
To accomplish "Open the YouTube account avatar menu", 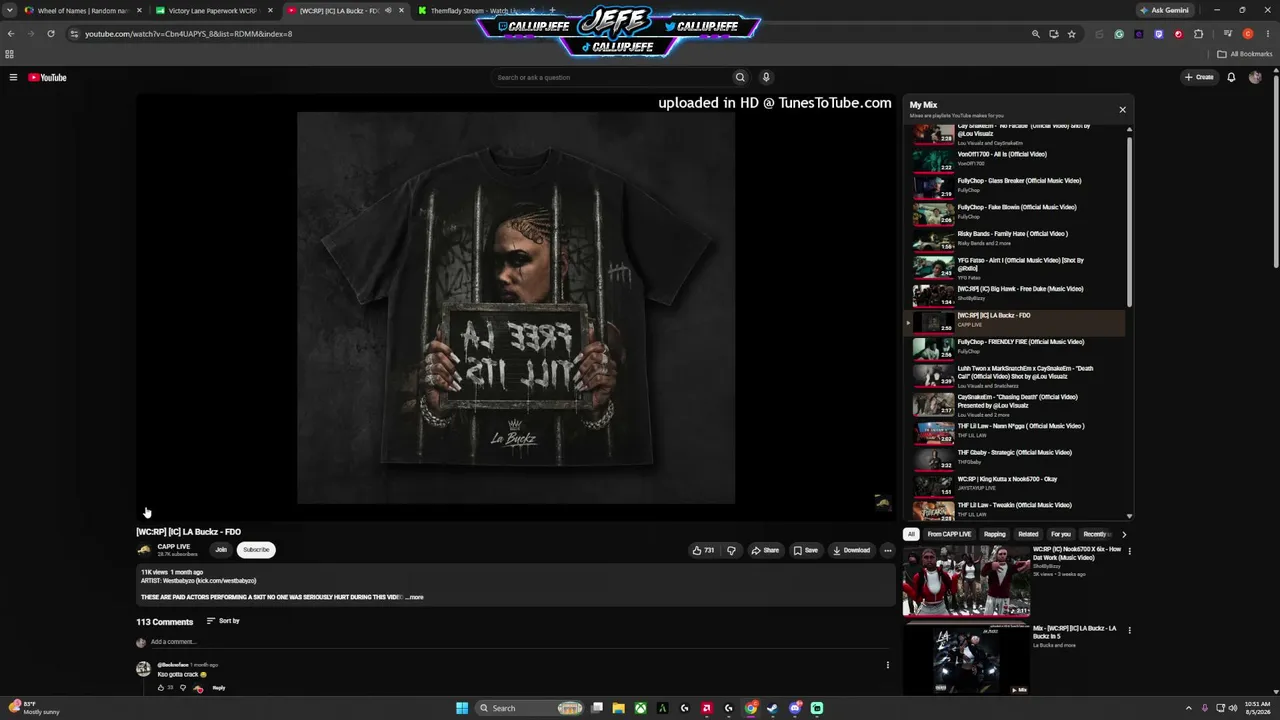I will coord(1255,77).
